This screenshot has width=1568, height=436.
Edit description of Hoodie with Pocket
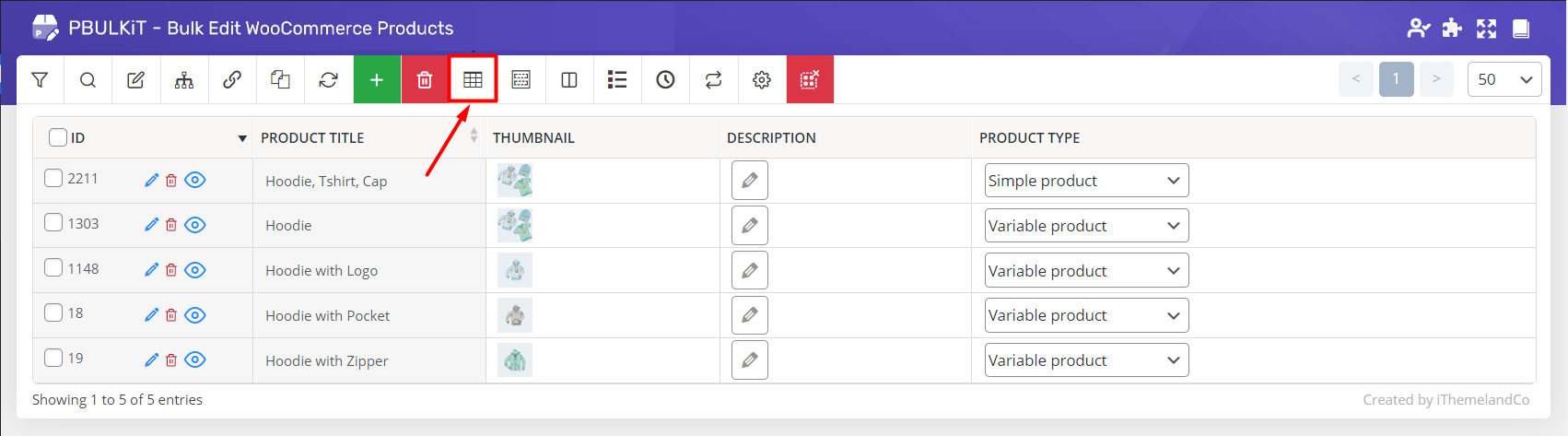point(749,315)
